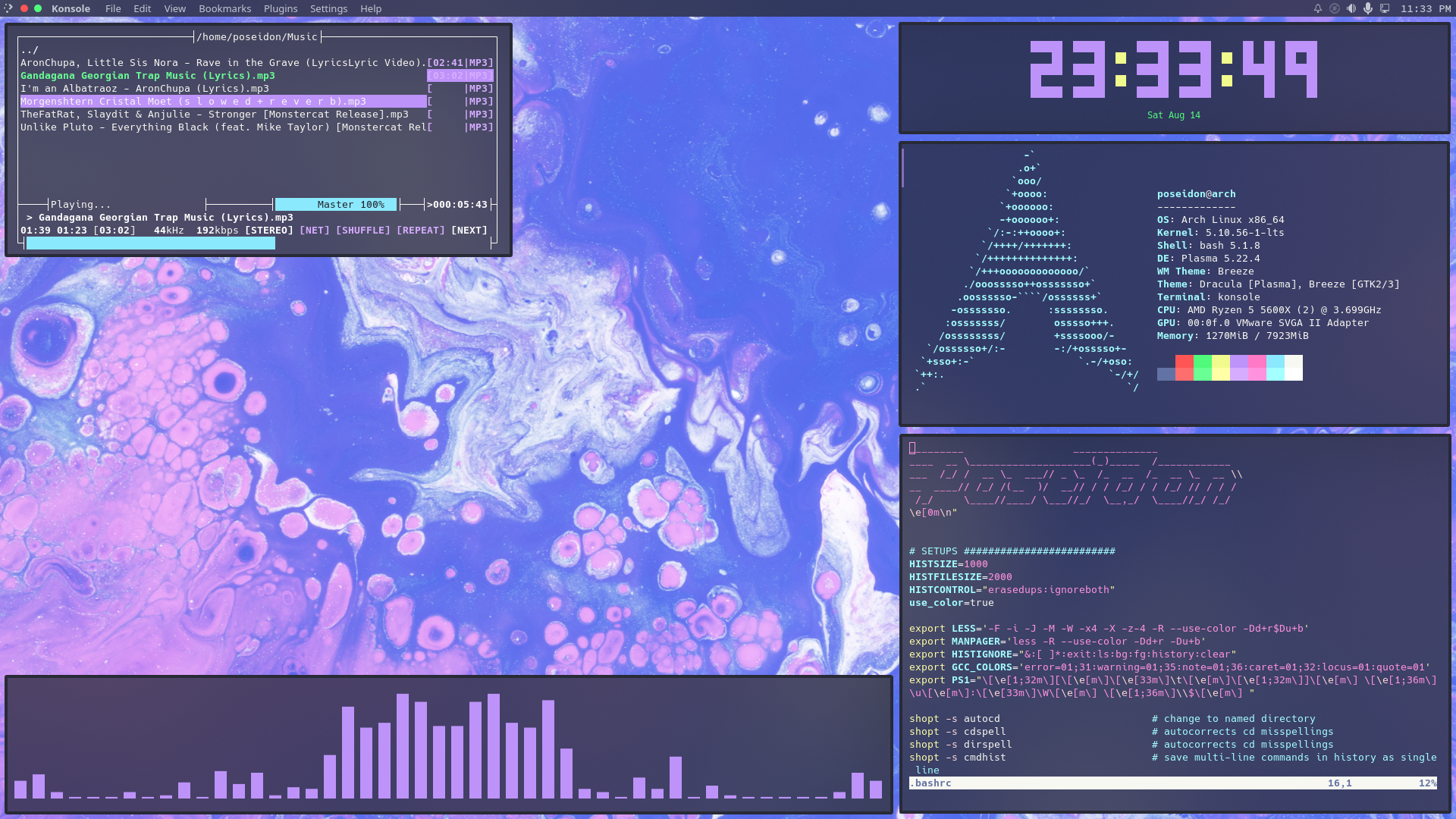The width and height of the screenshot is (1456, 819).
Task: Select I'm an Albatraoz track
Action: 144,88
